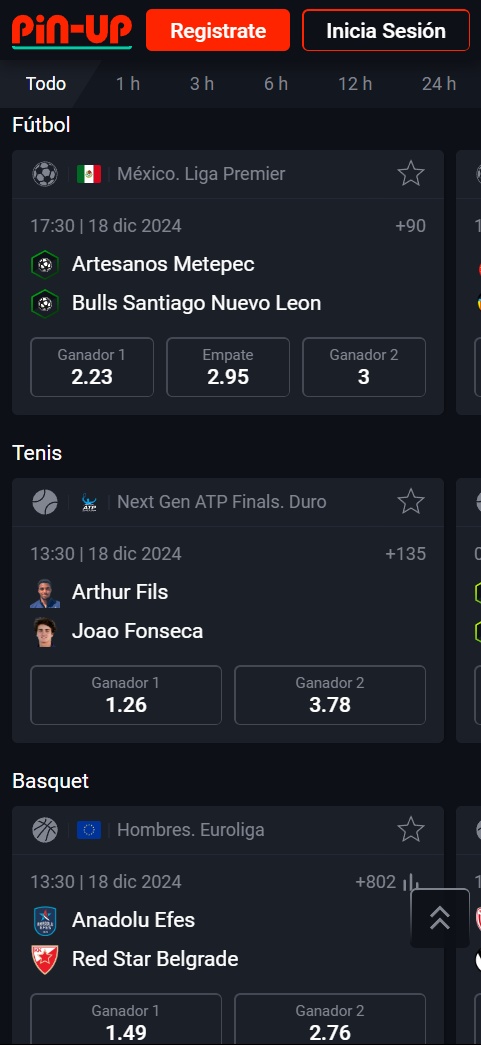This screenshot has height=1045, width=481.
Task: Tap the tennis ball sport icon
Action: (45, 502)
